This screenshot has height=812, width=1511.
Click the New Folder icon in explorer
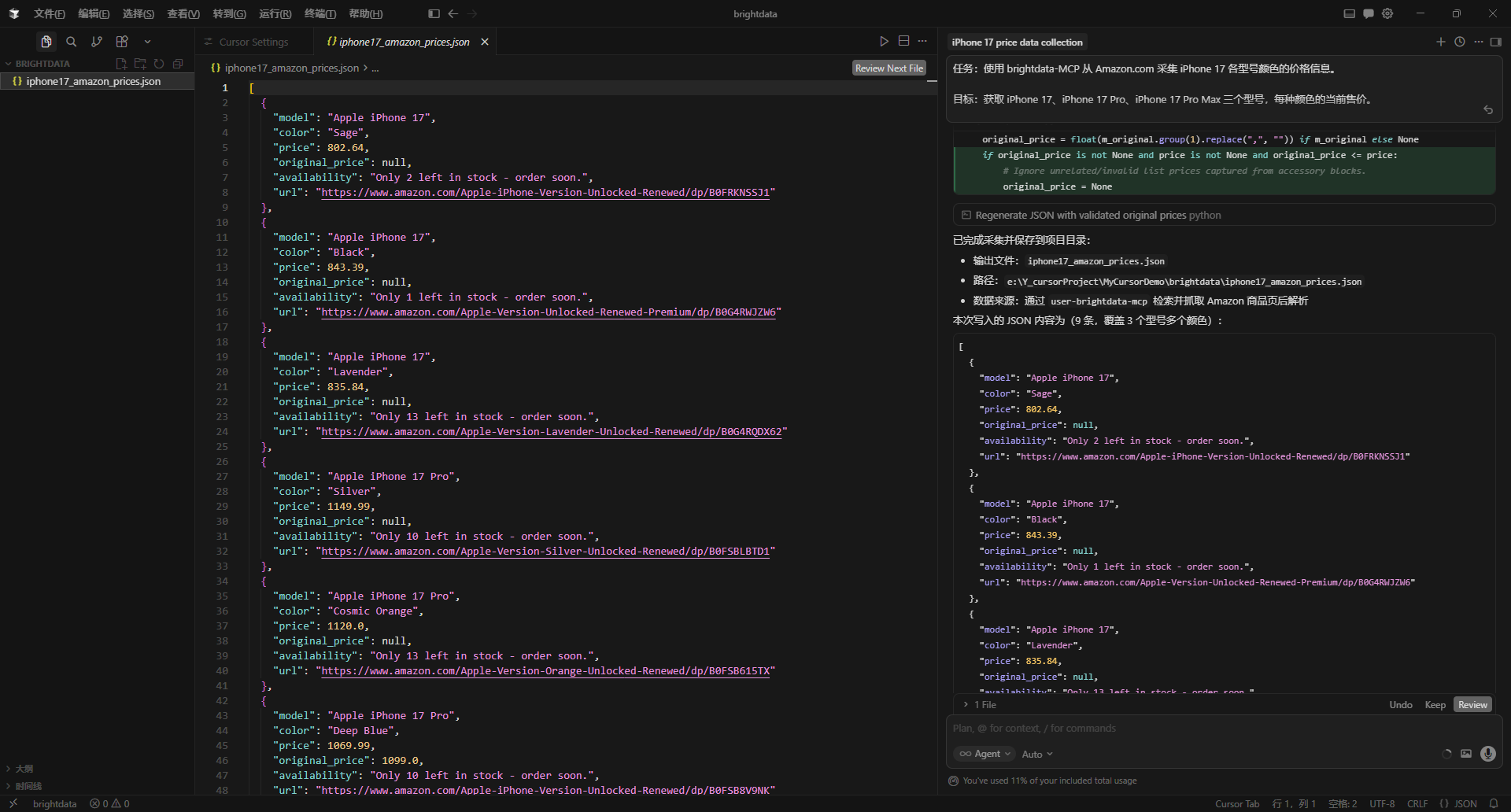[140, 64]
